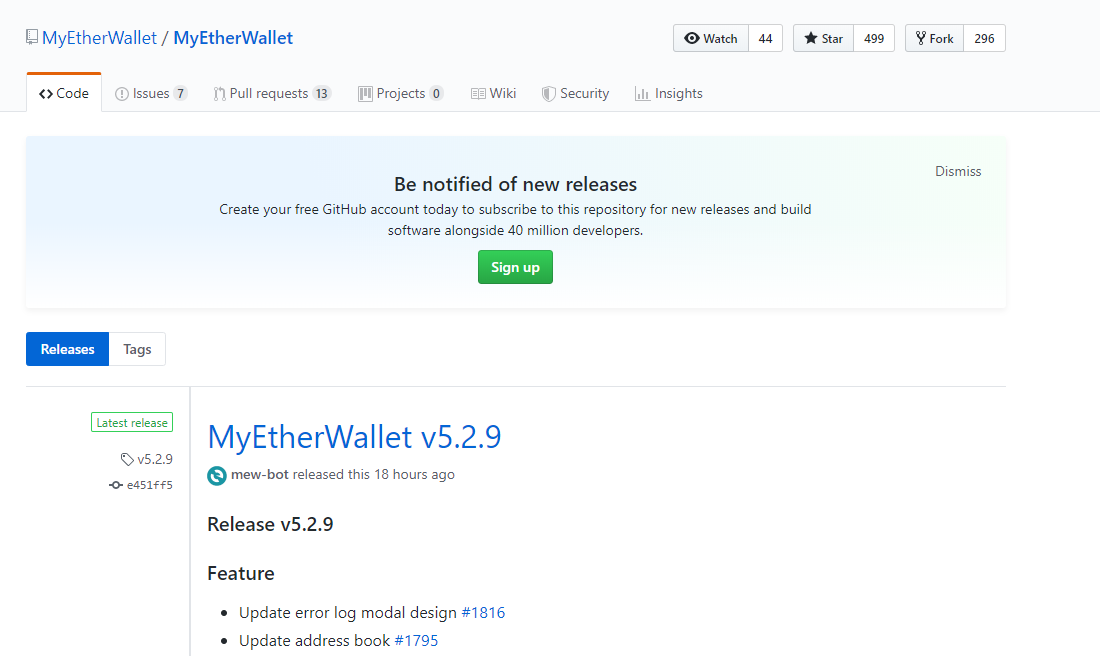Open pull request #1816
1100x656 pixels.
483,613
